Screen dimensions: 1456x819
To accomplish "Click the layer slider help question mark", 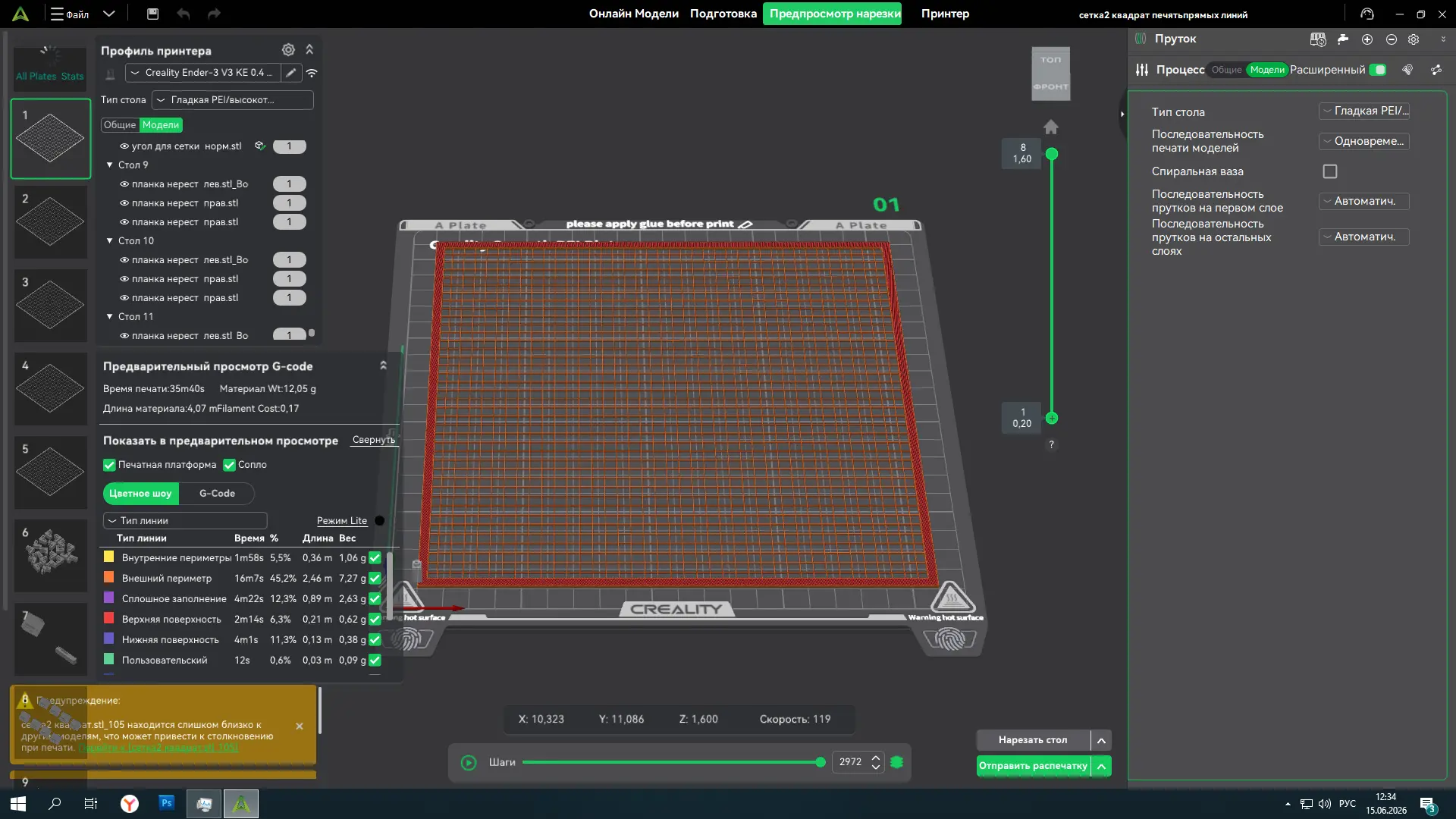I will [x=1051, y=445].
